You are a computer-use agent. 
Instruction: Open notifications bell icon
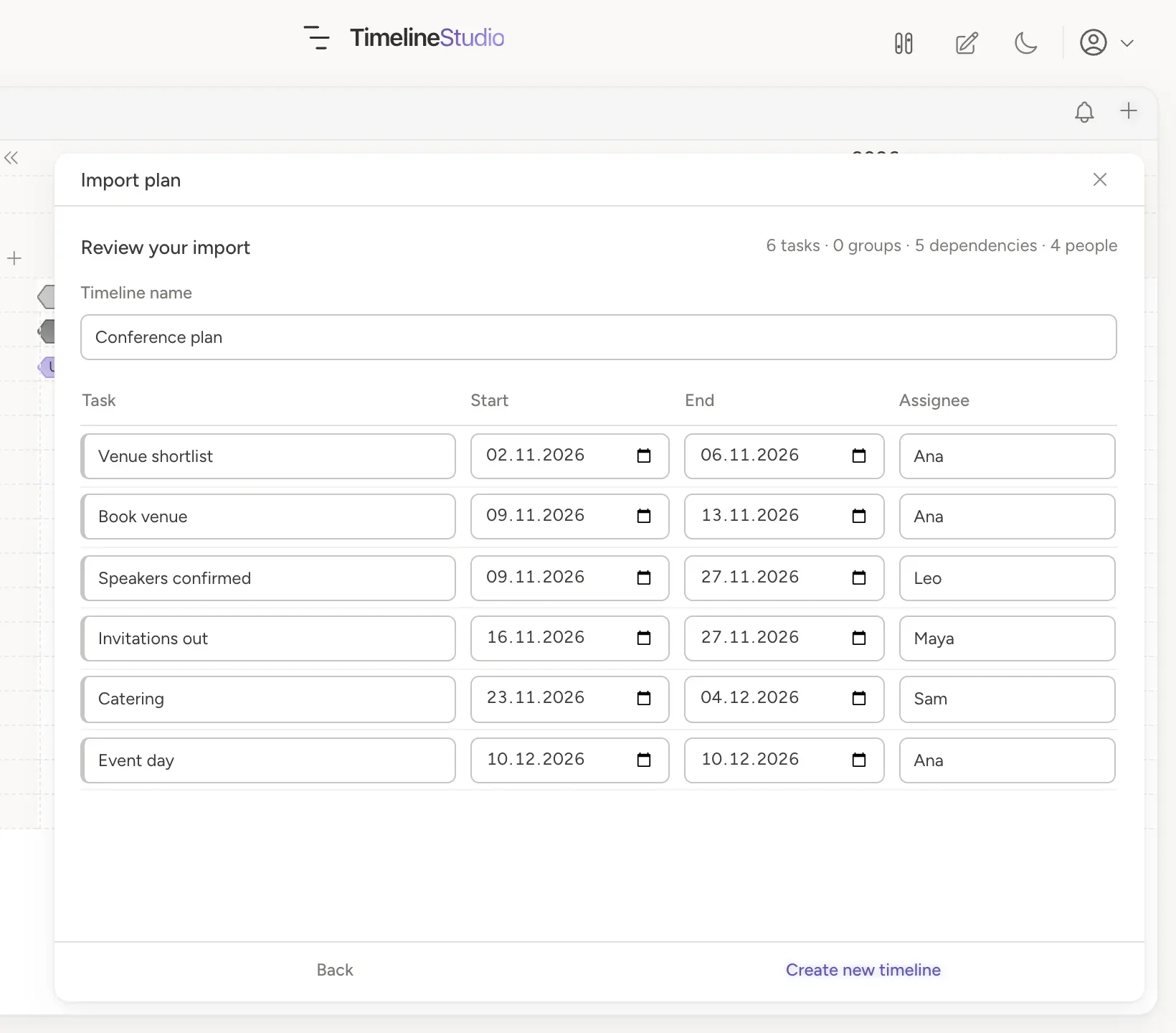(x=1084, y=112)
